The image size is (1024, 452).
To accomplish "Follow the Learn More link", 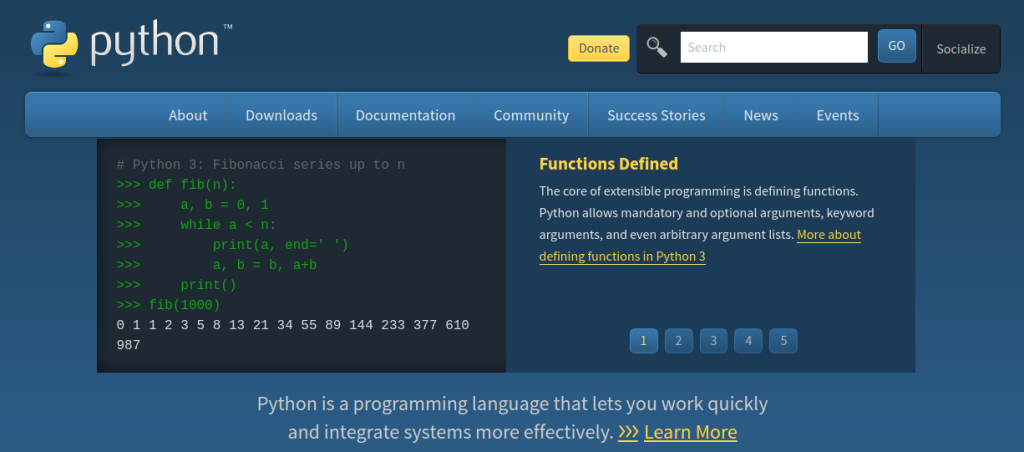I will coord(690,432).
